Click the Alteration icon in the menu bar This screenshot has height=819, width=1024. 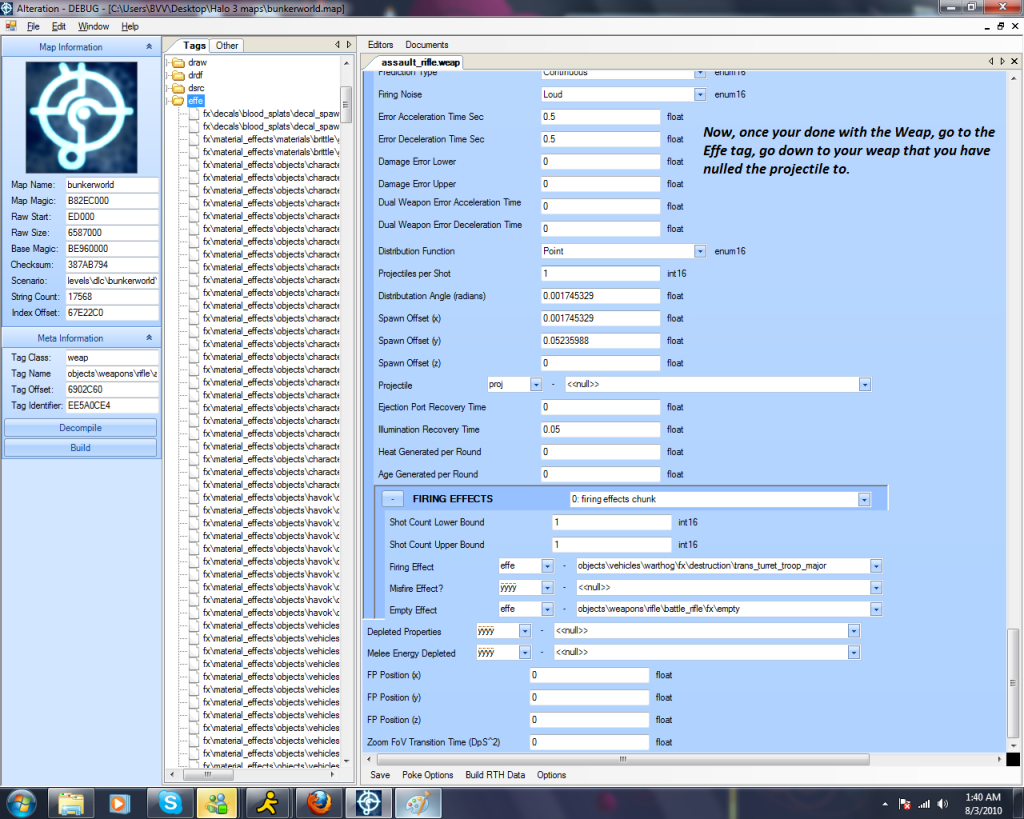(11, 26)
